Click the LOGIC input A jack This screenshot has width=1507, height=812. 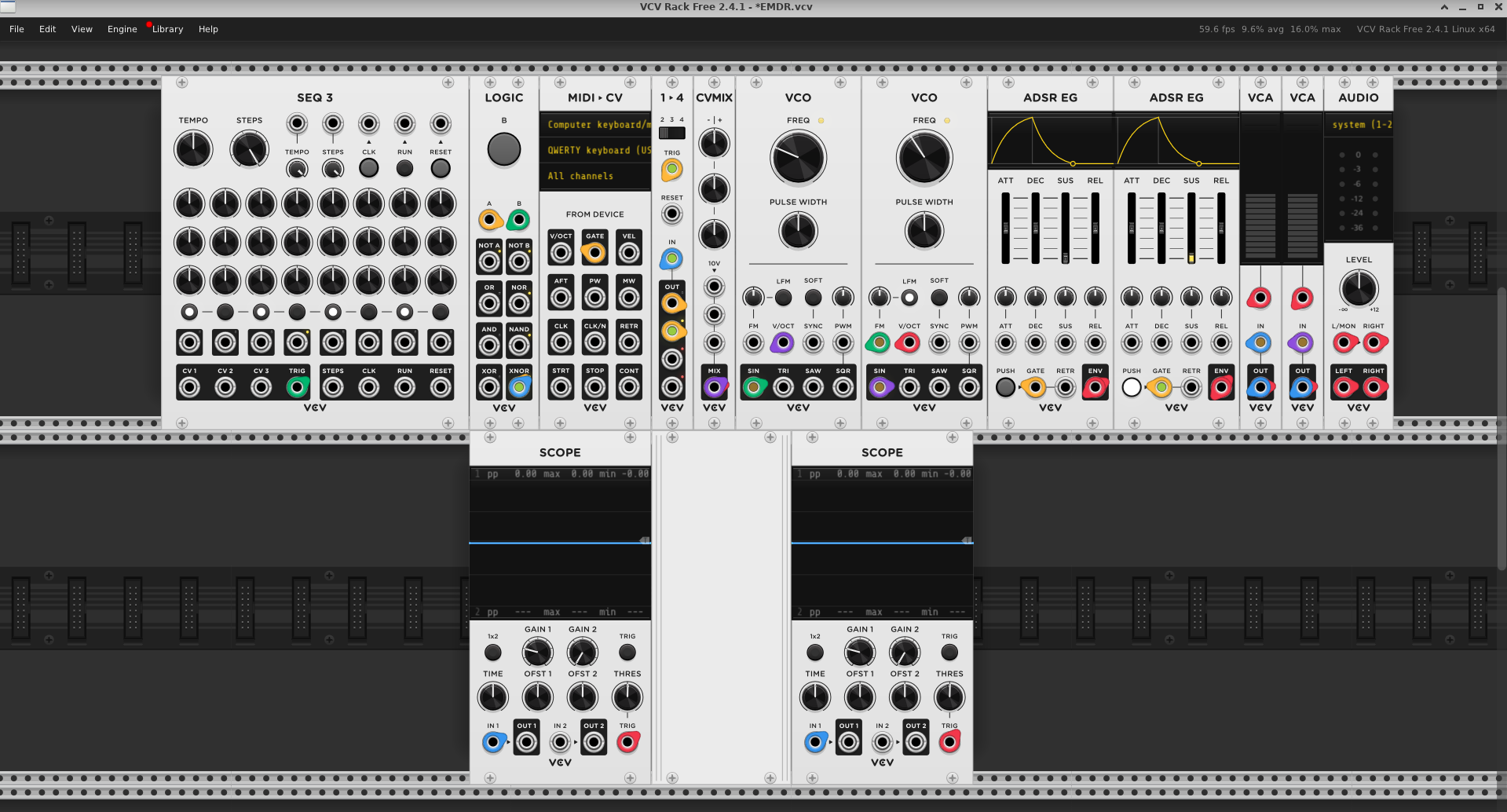tap(489, 219)
